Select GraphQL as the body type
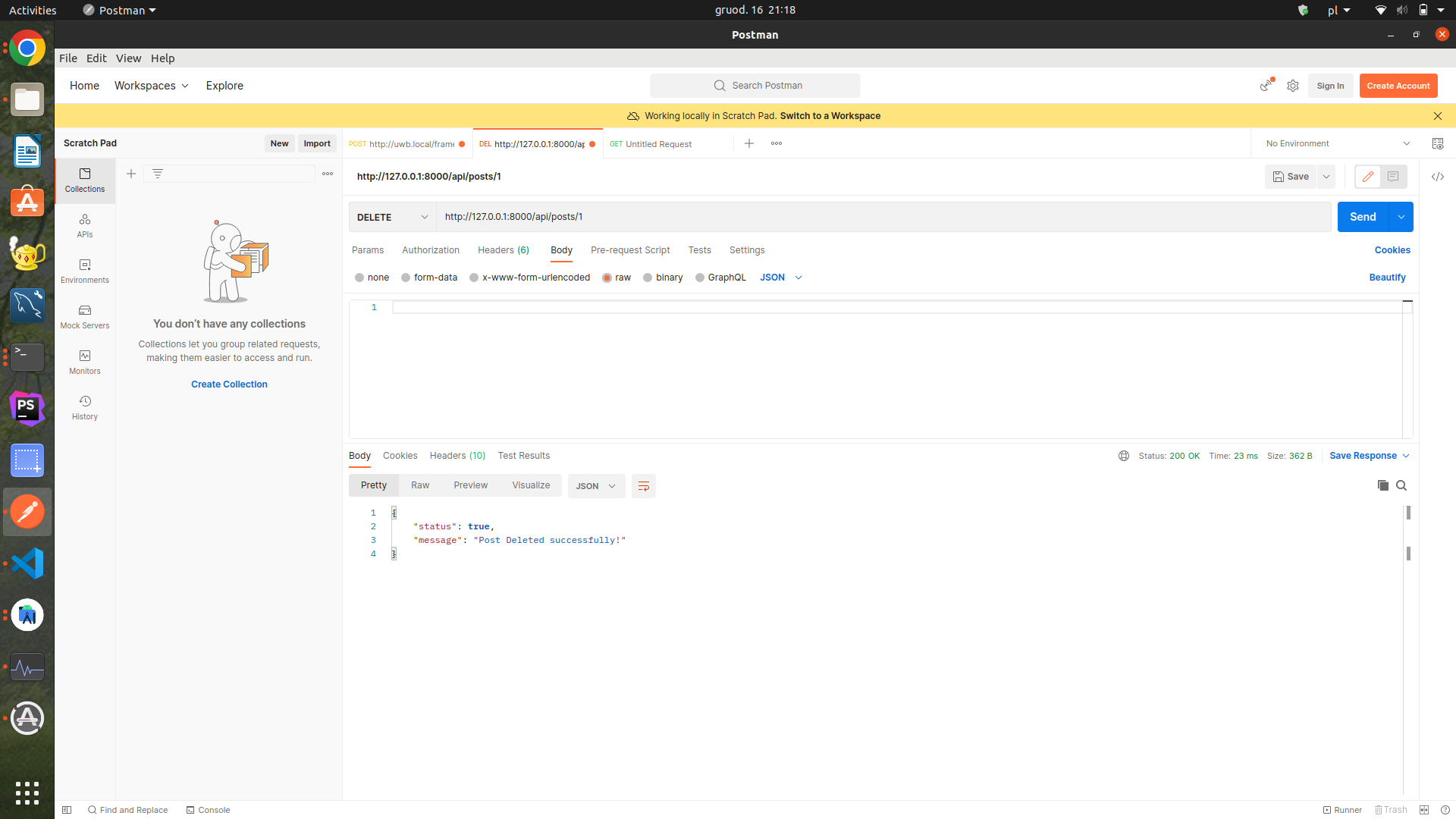This screenshot has width=1456, height=819. (x=721, y=278)
